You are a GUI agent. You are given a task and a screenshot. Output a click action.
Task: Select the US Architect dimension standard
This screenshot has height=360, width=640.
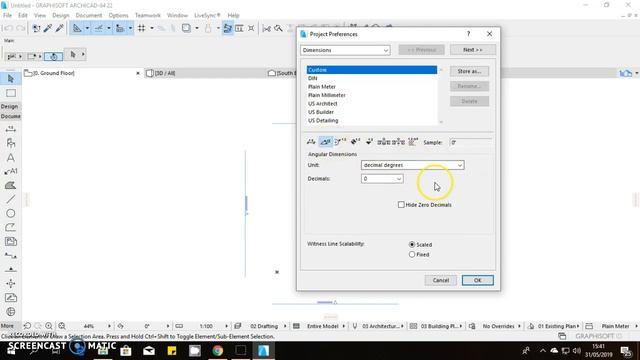[x=372, y=104]
